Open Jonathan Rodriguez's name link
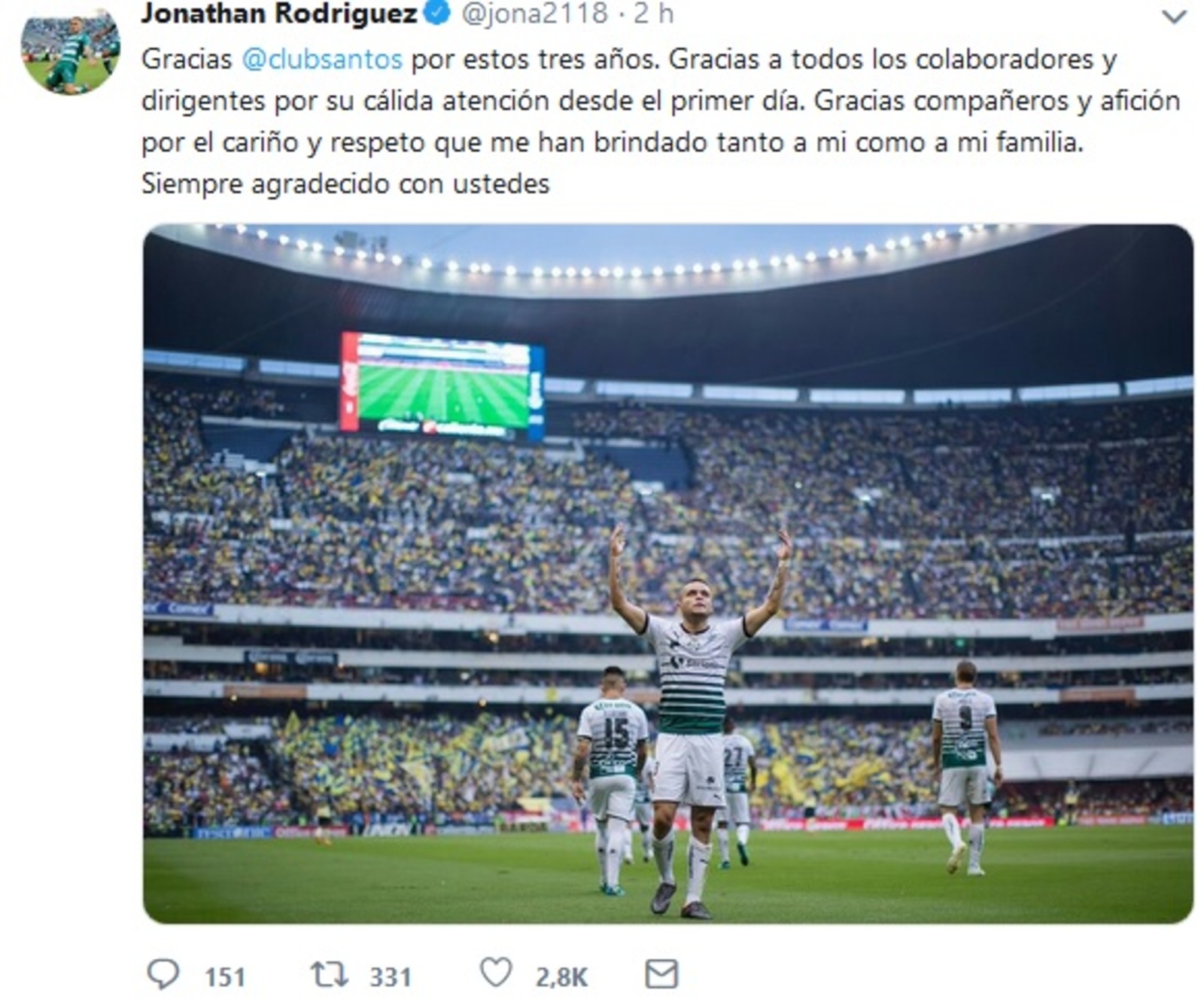The image size is (1204, 1005). (279, 14)
